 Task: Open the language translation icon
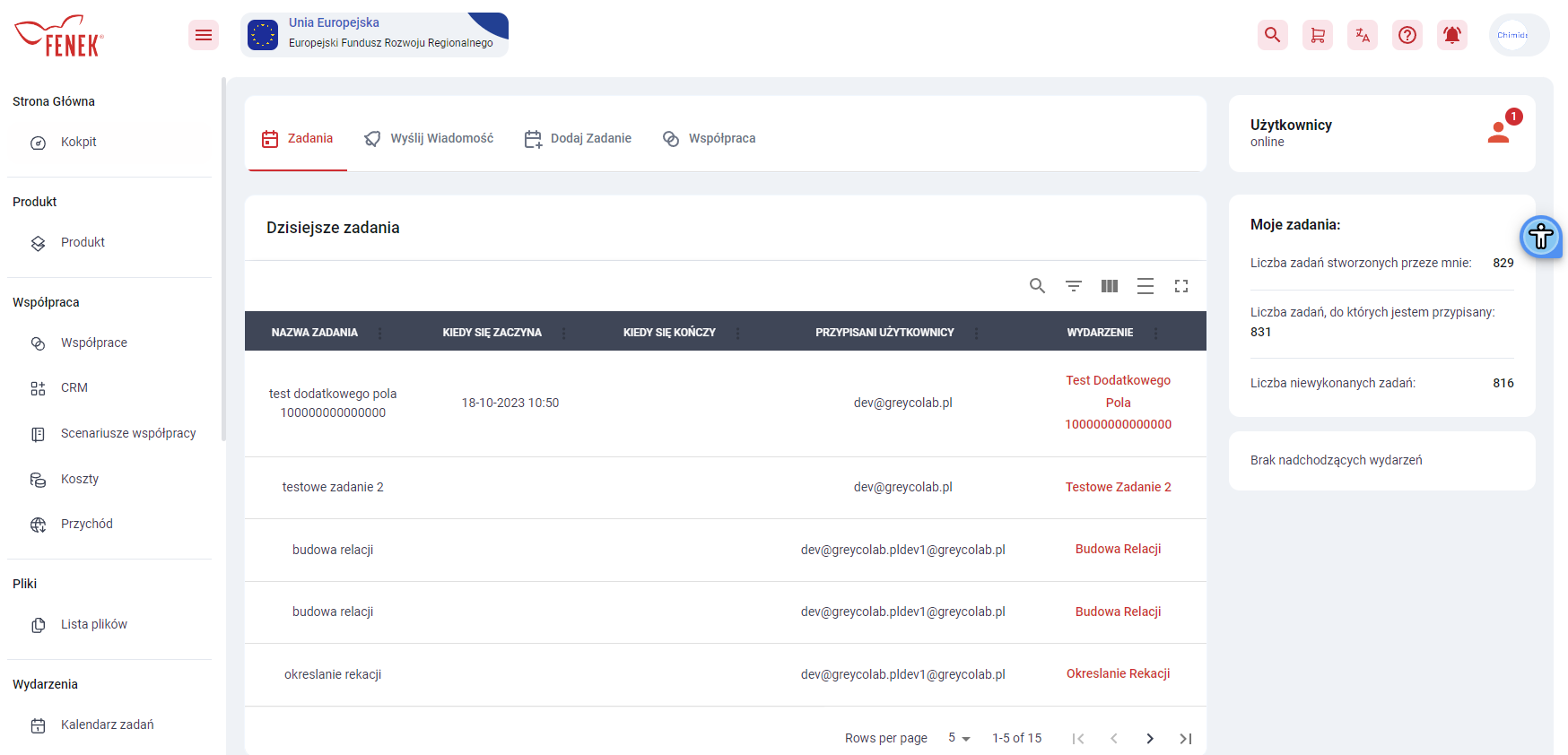point(1362,35)
